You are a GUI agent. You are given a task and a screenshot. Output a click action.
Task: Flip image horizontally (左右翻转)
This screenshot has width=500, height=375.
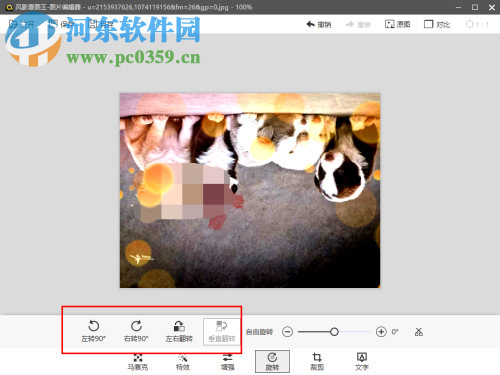179,331
